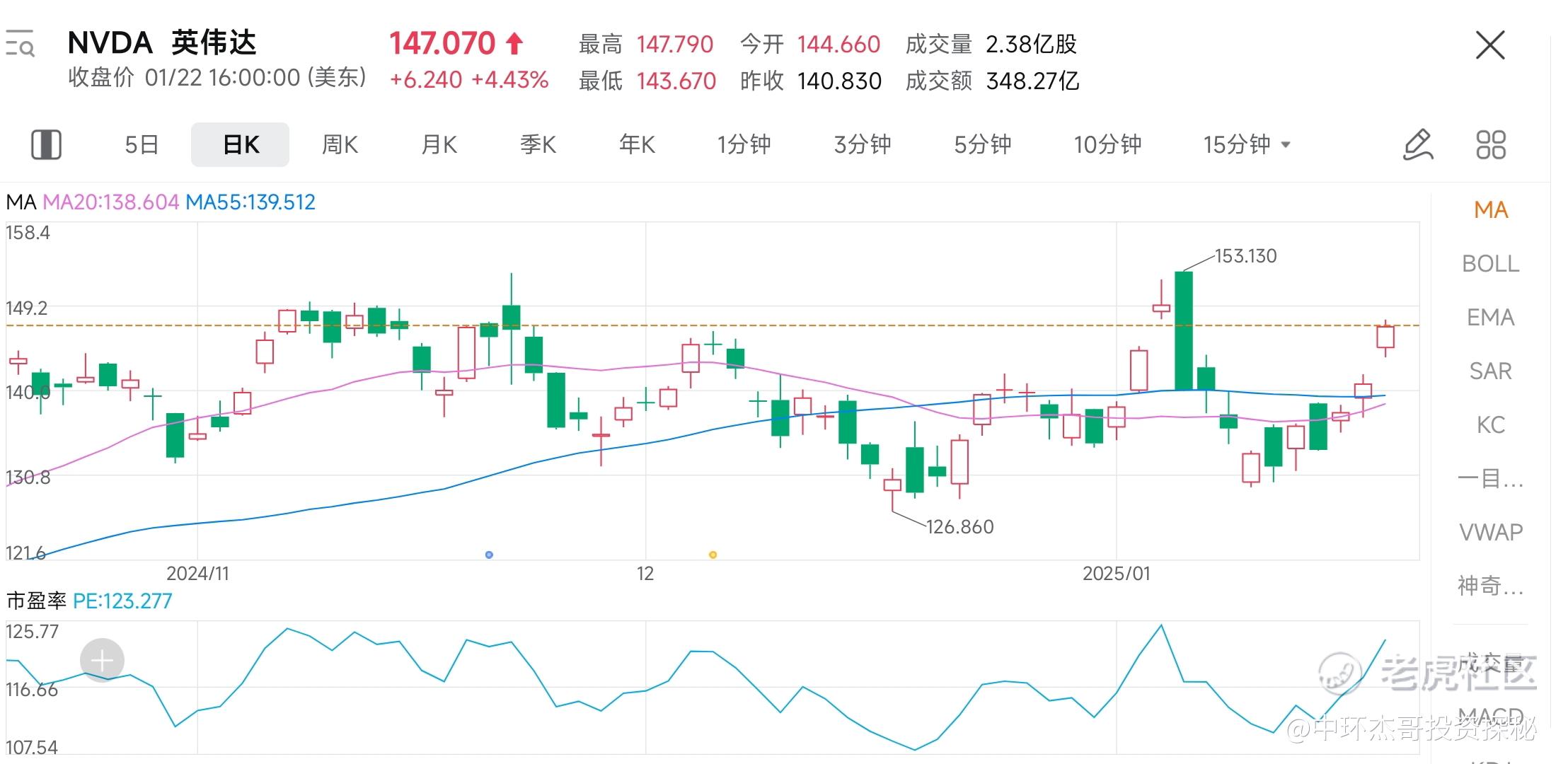This screenshot has height=764, width=1568.
Task: Open the four-square grid layout icon
Action: (x=1491, y=144)
